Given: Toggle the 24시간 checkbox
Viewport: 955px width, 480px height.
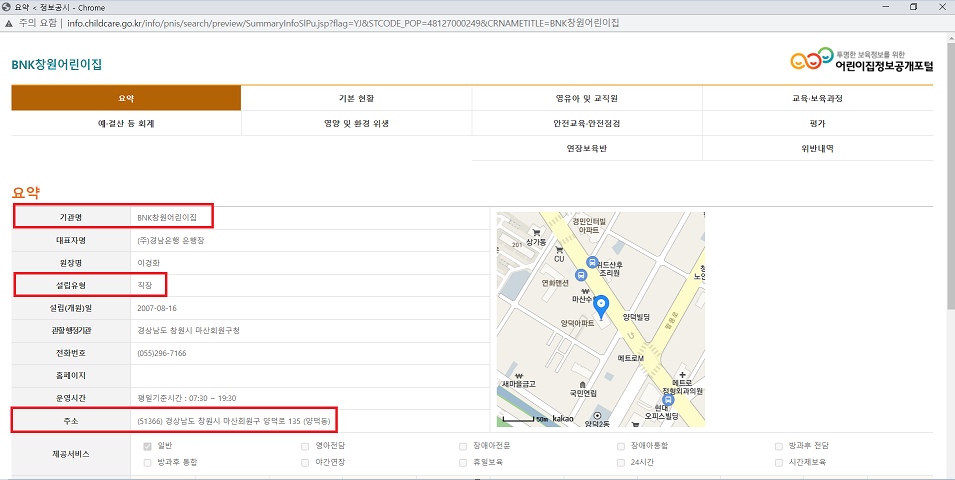Looking at the screenshot, I should [x=621, y=463].
